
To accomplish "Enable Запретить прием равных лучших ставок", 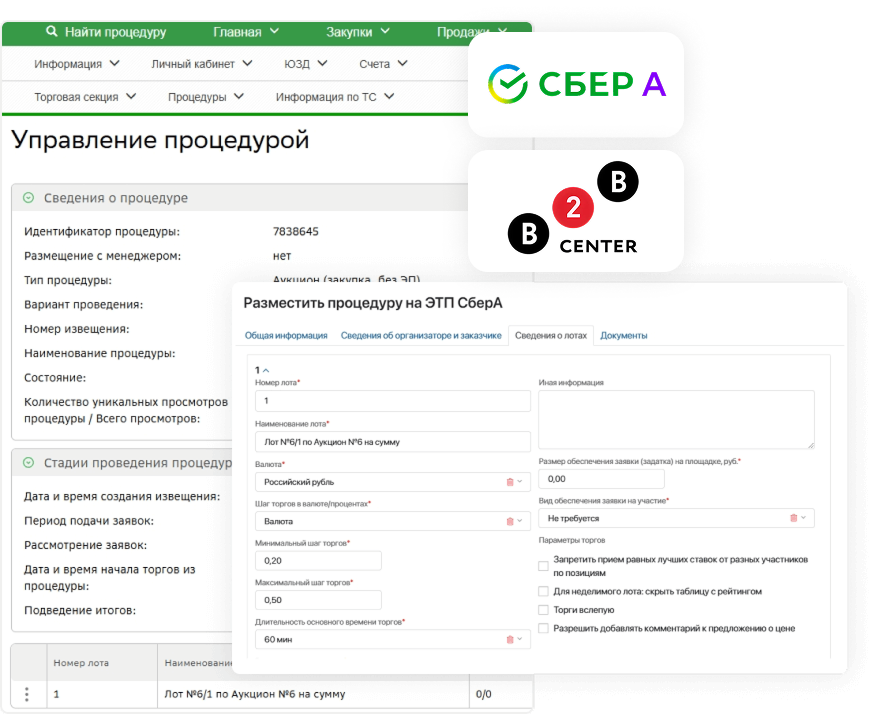I will (543, 566).
